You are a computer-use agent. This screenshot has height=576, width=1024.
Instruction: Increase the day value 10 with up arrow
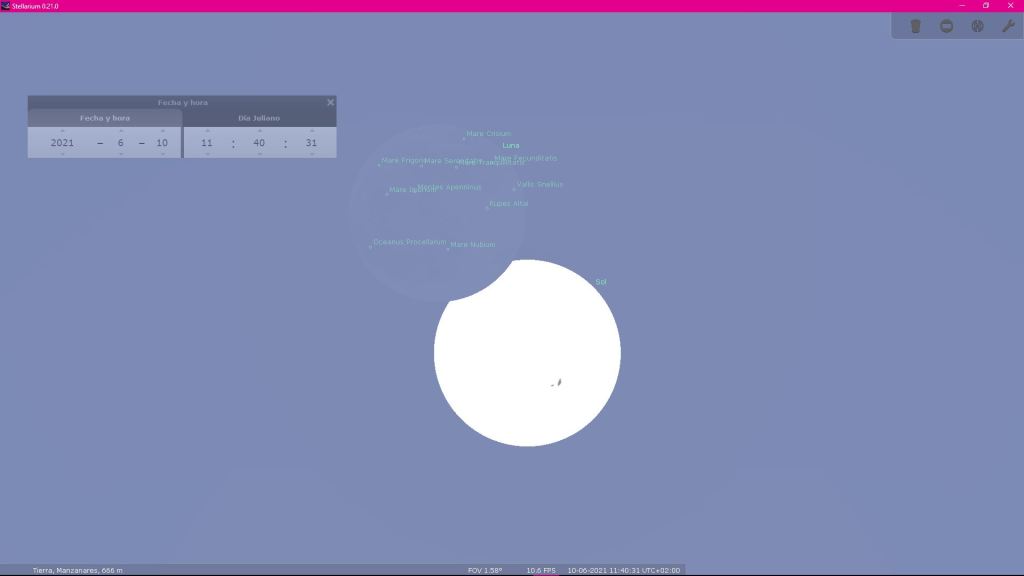[x=162, y=131]
